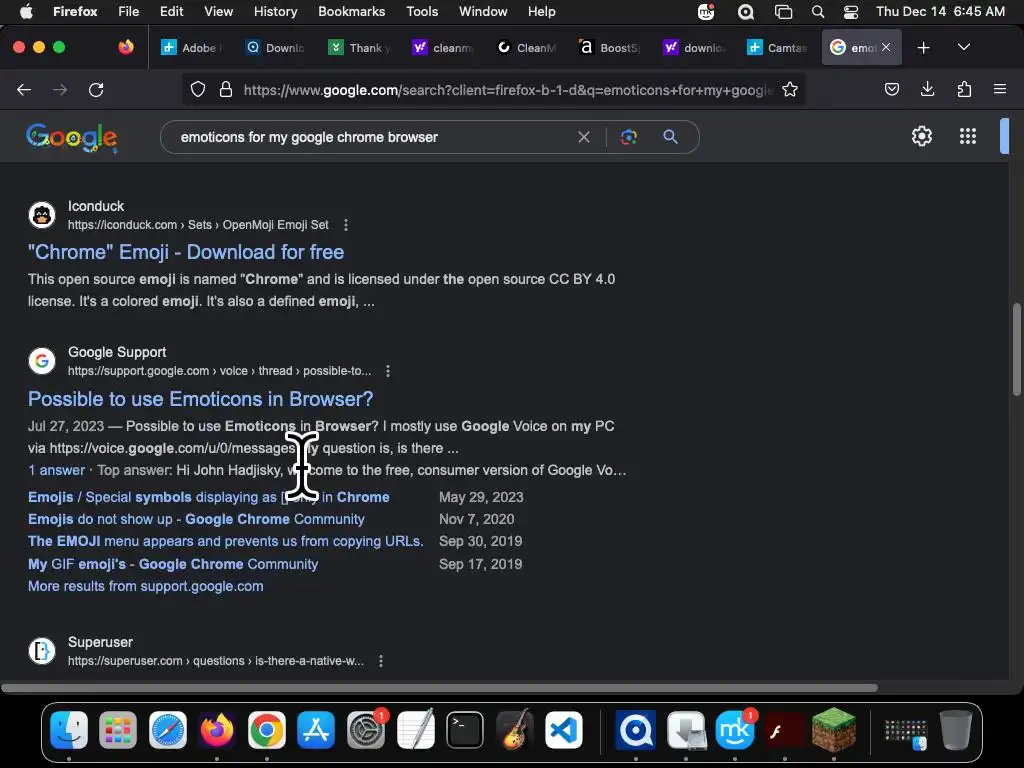Open the Firefox File menu
1024x768 pixels.
[128, 12]
